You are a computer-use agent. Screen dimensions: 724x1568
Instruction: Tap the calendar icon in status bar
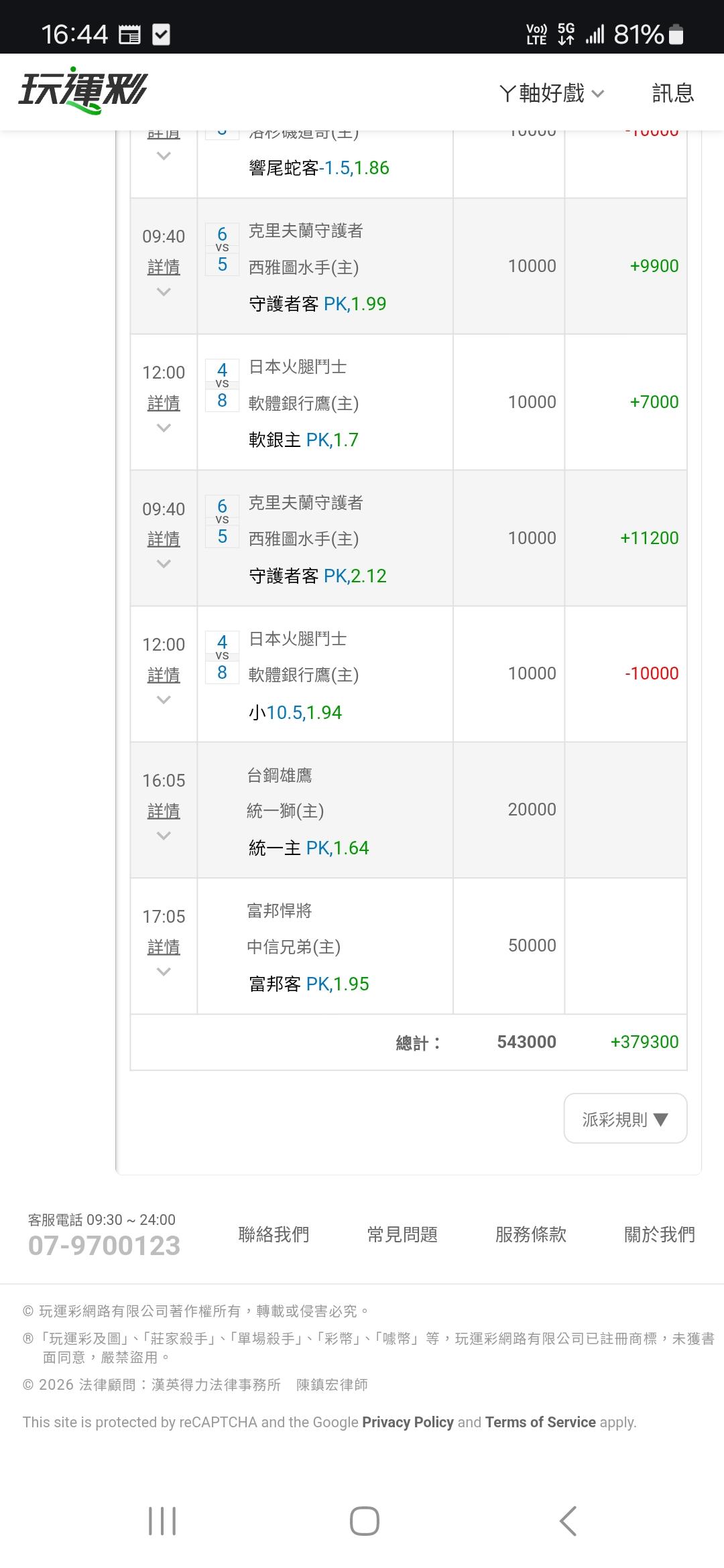click(x=129, y=34)
